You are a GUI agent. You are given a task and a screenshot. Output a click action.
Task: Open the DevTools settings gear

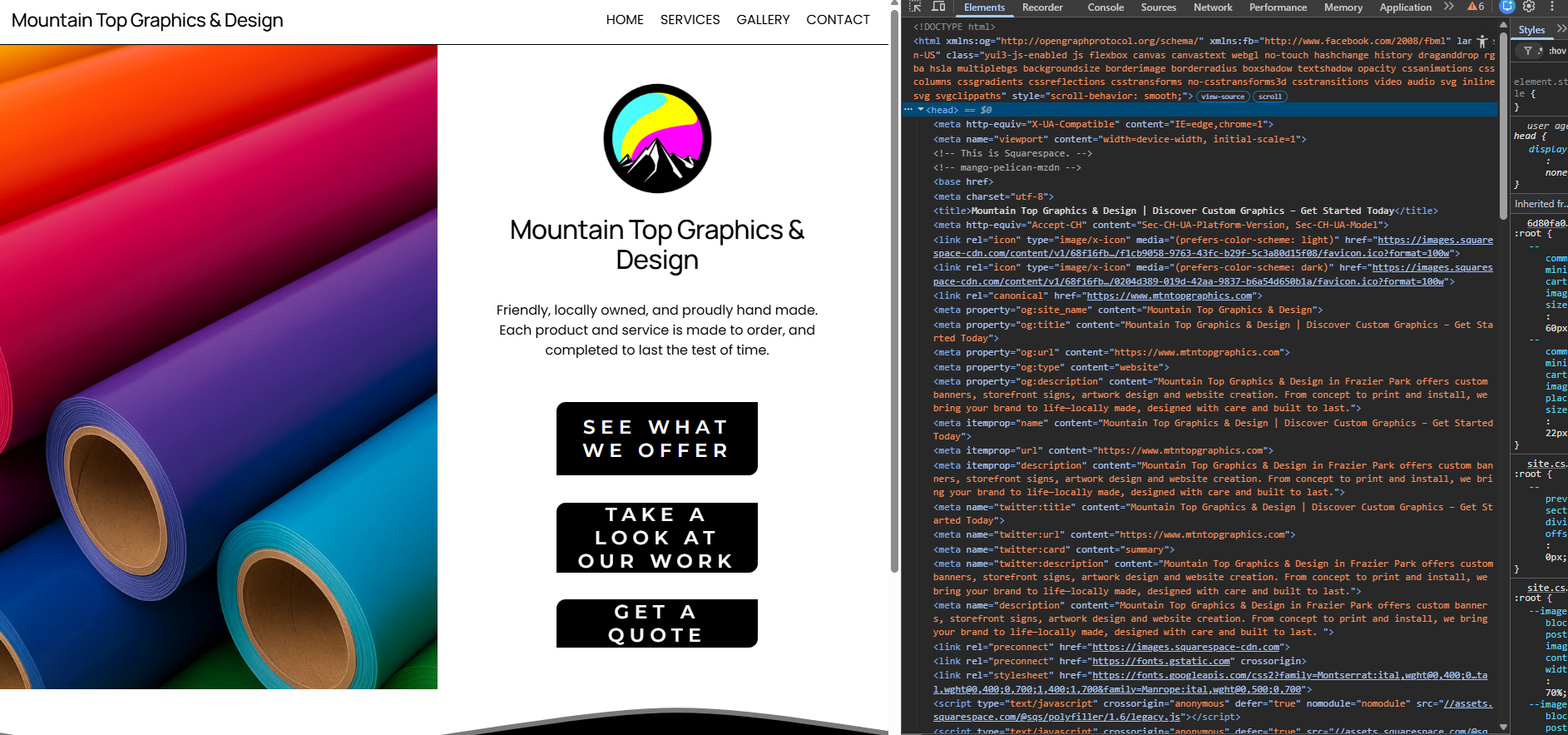(x=1529, y=7)
